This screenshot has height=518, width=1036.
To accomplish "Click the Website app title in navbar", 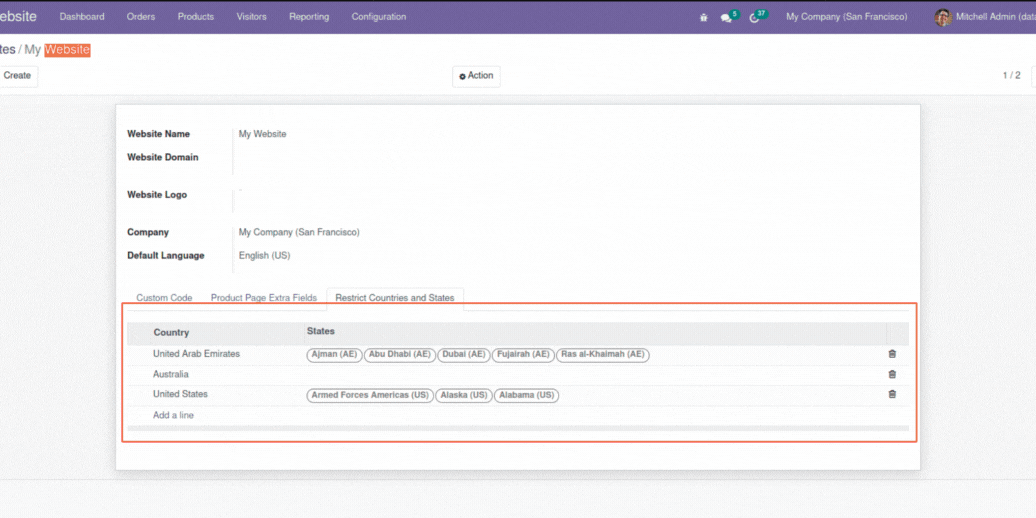I will (x=18, y=17).
